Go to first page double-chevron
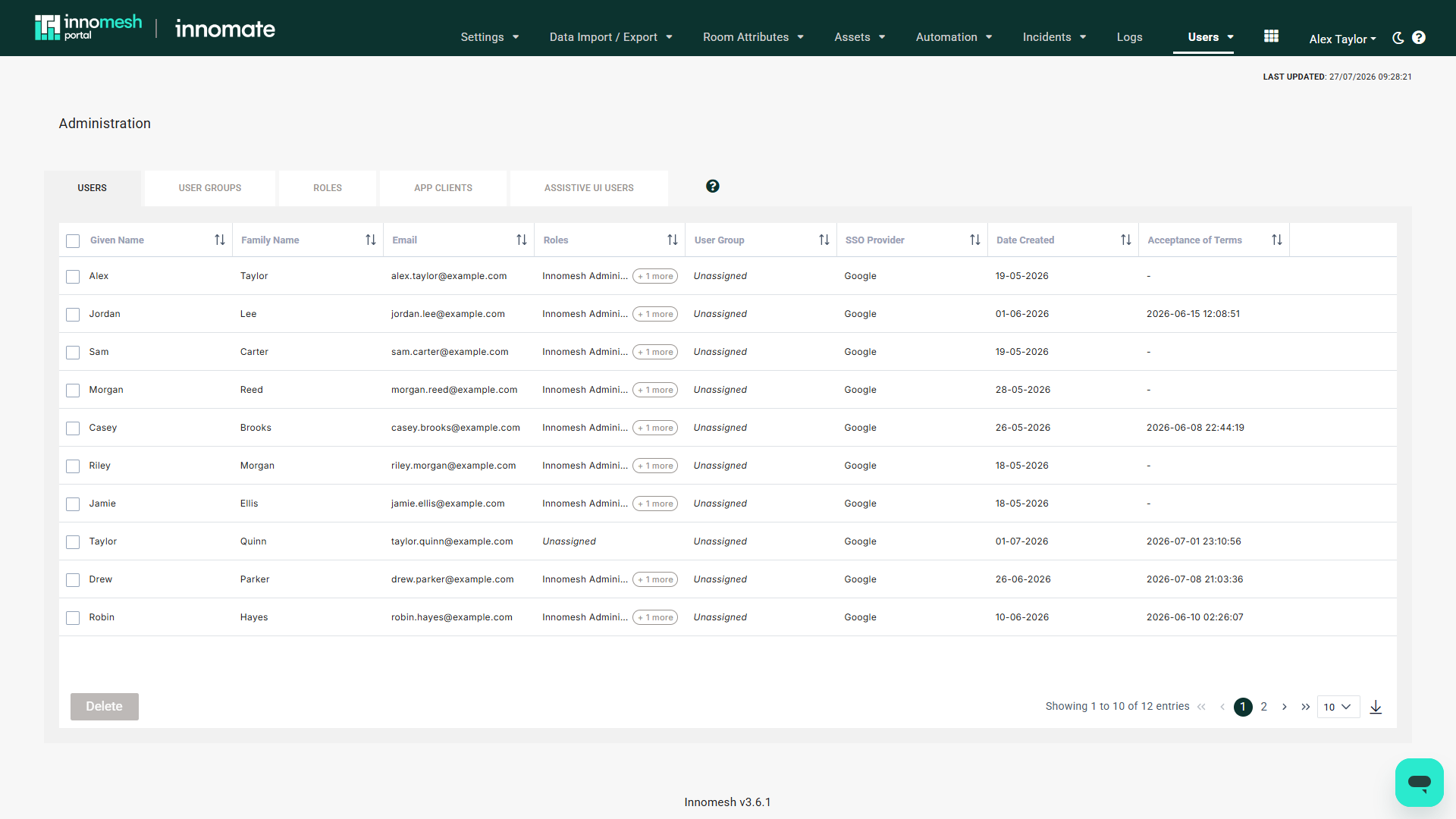 1201,707
